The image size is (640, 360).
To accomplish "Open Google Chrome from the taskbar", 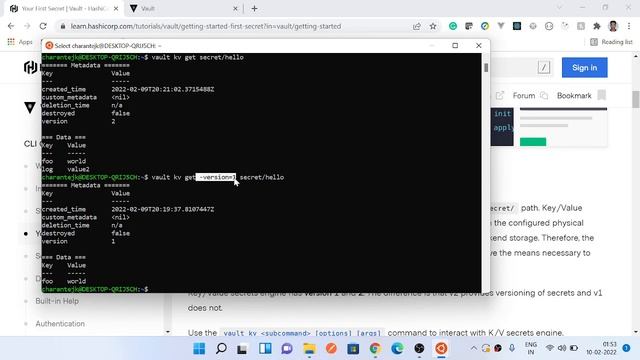I will click(375, 349).
